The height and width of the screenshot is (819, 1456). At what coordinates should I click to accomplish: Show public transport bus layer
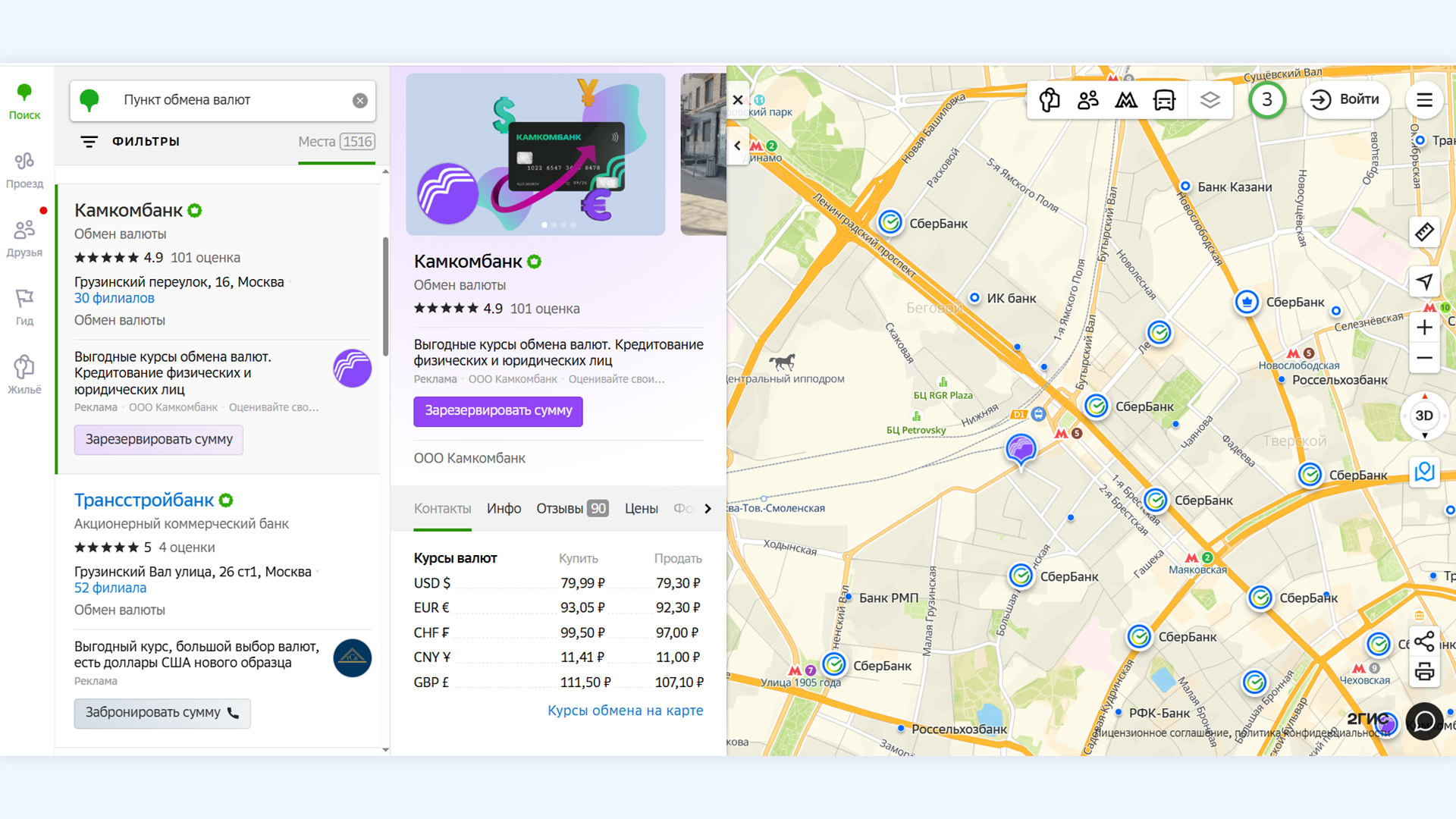[1164, 99]
